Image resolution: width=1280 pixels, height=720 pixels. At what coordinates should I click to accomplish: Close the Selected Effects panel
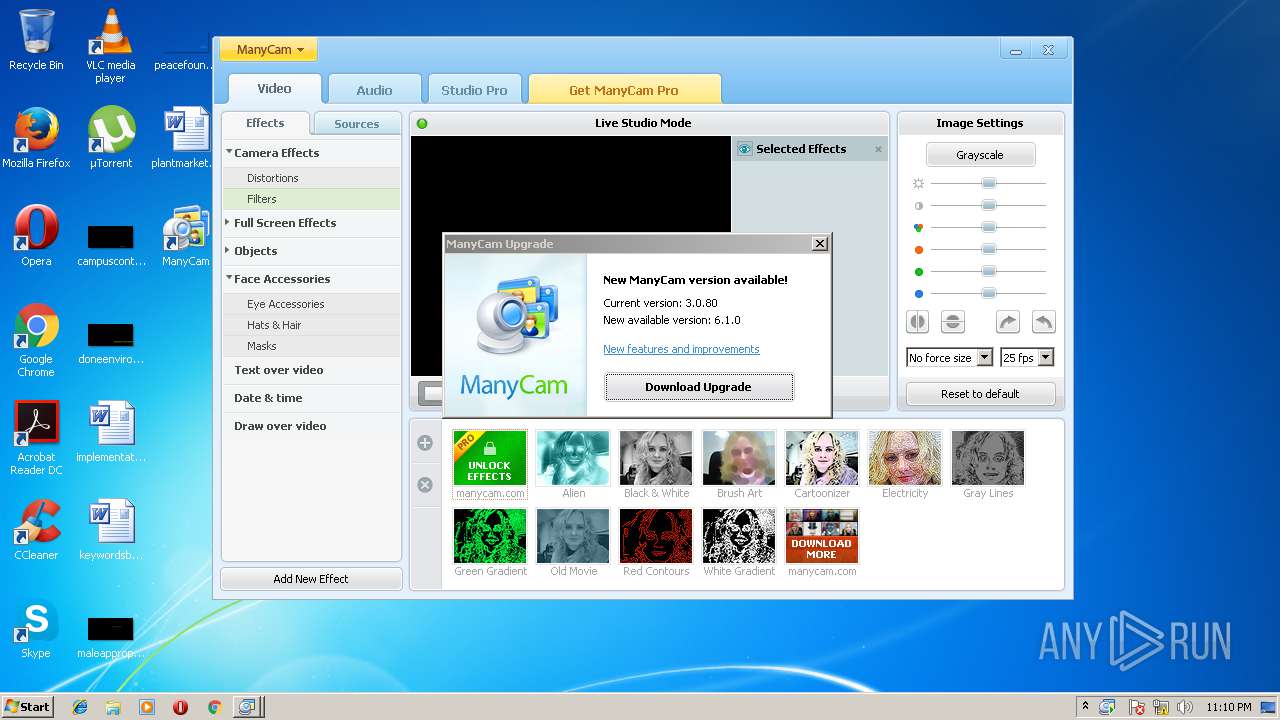coord(879,149)
